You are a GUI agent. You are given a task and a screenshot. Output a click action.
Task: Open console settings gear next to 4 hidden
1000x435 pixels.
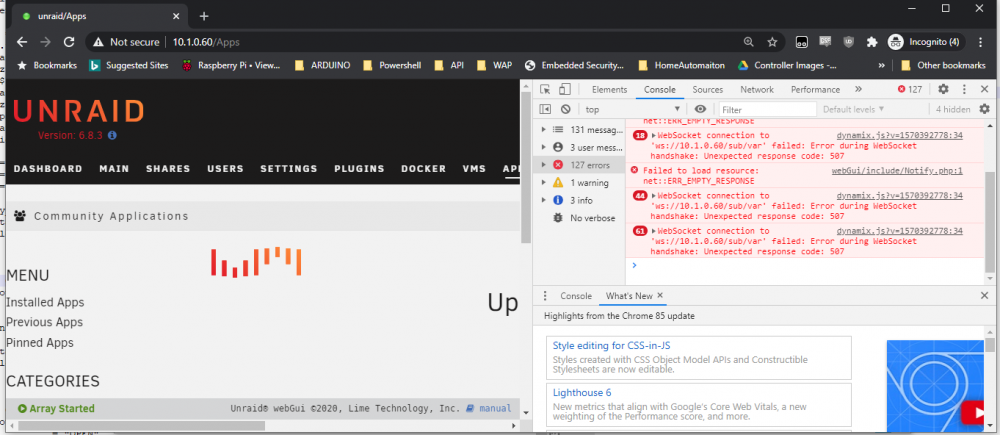[985, 109]
